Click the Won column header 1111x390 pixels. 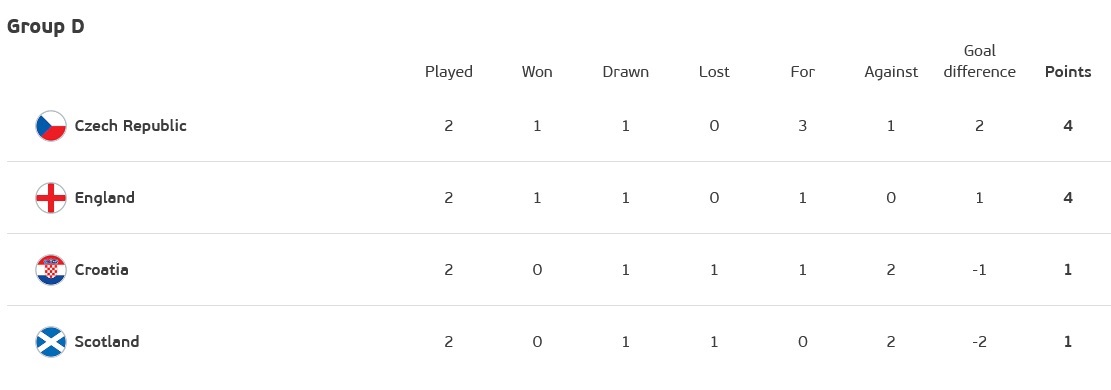tap(537, 72)
